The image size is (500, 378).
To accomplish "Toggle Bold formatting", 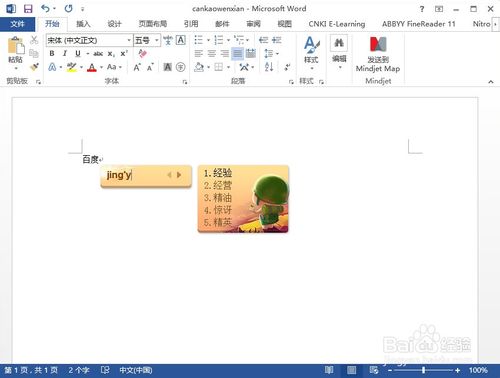I will 52,53.
